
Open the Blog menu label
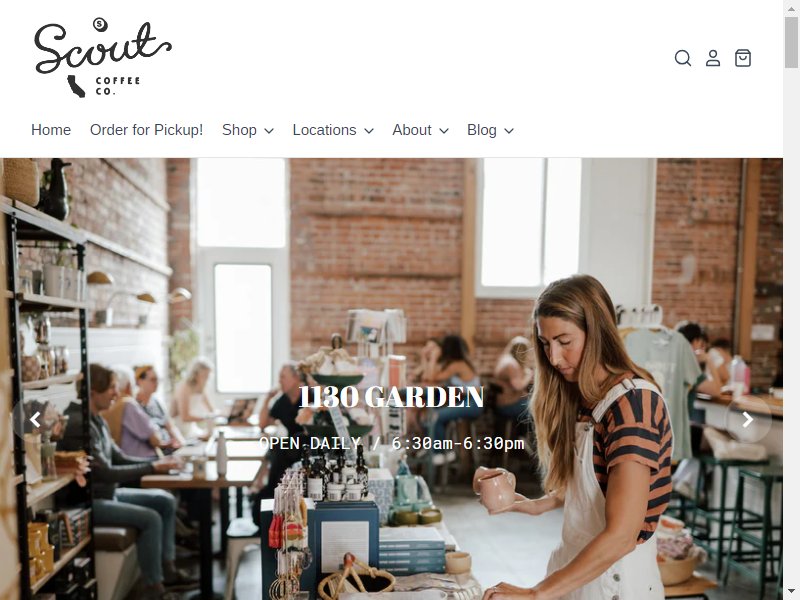(x=482, y=130)
